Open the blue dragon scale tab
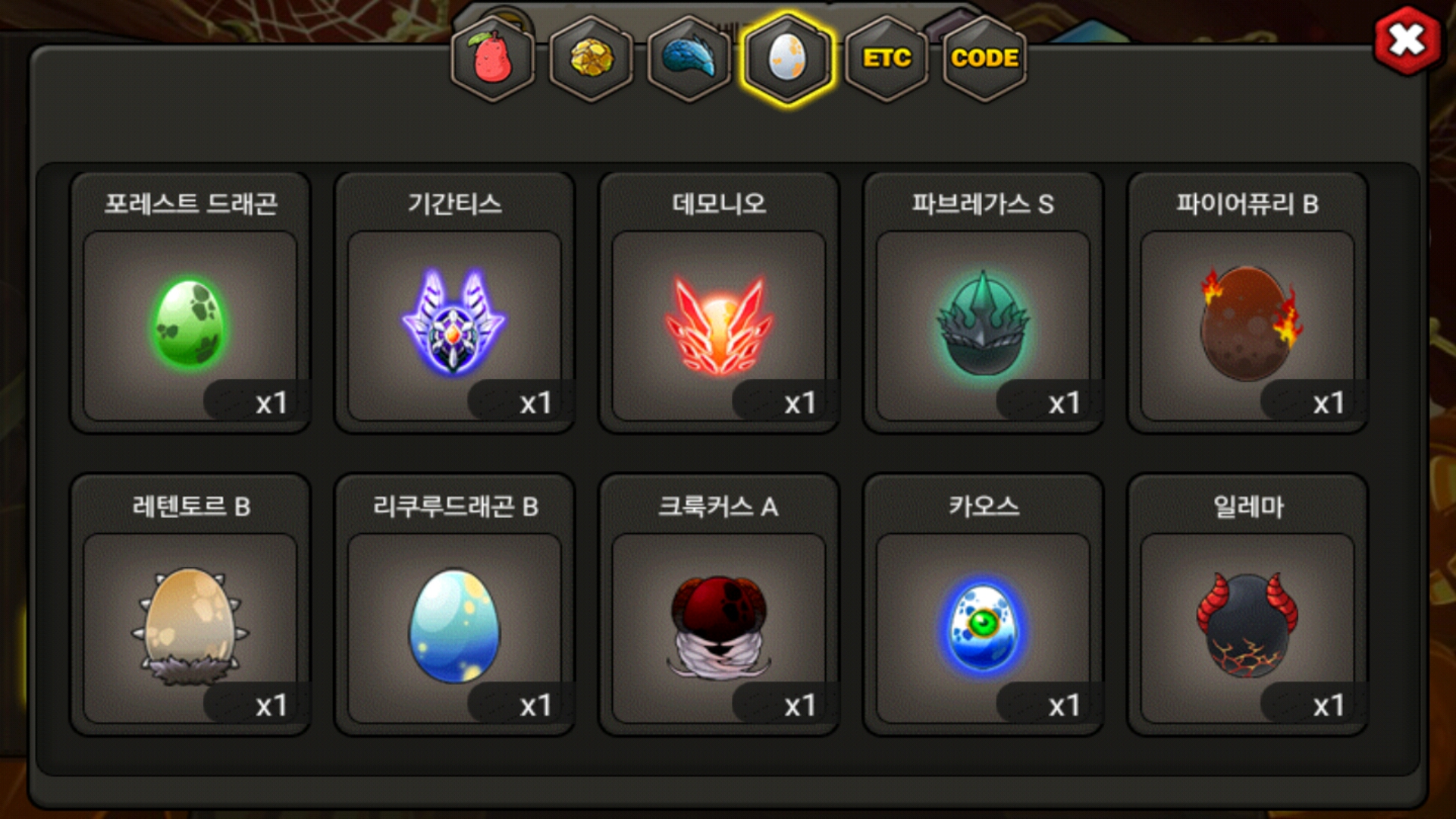 [689, 58]
